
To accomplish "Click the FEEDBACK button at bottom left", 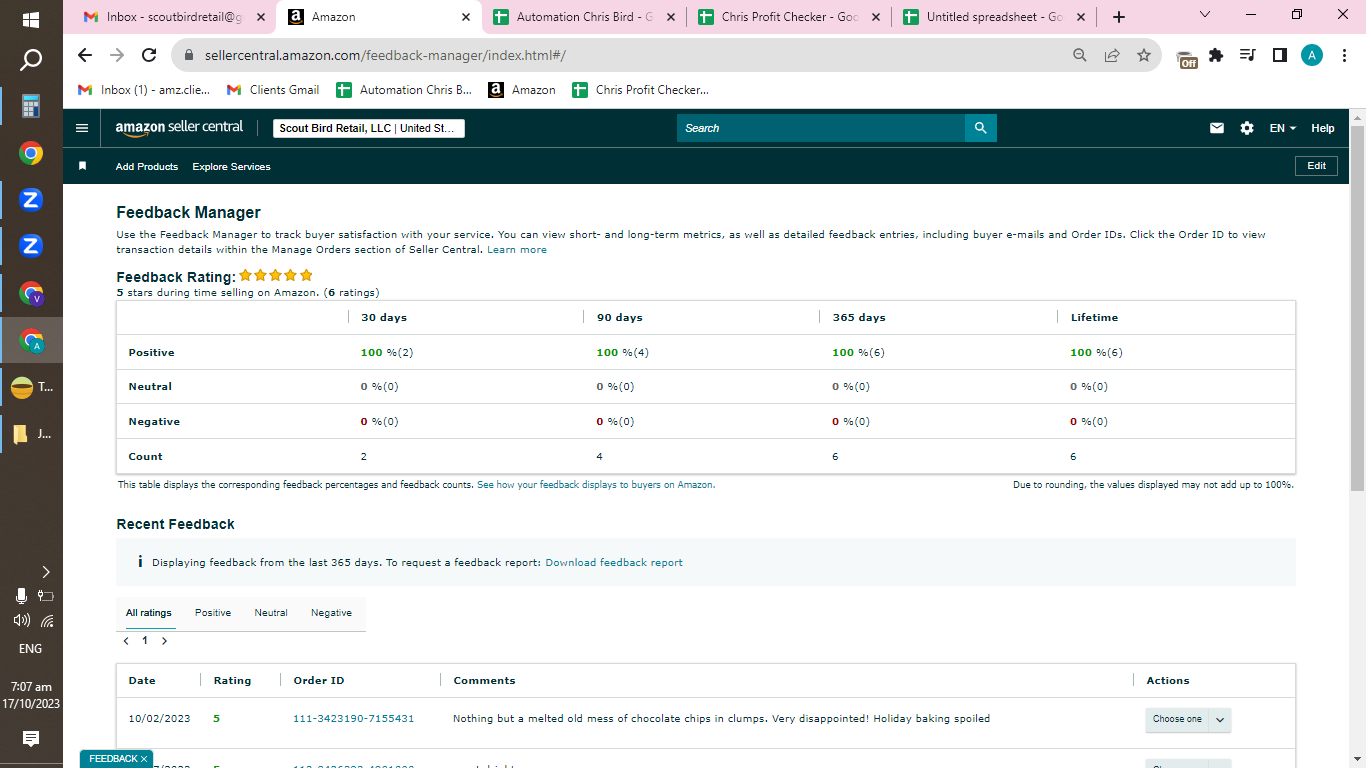I will [117, 759].
